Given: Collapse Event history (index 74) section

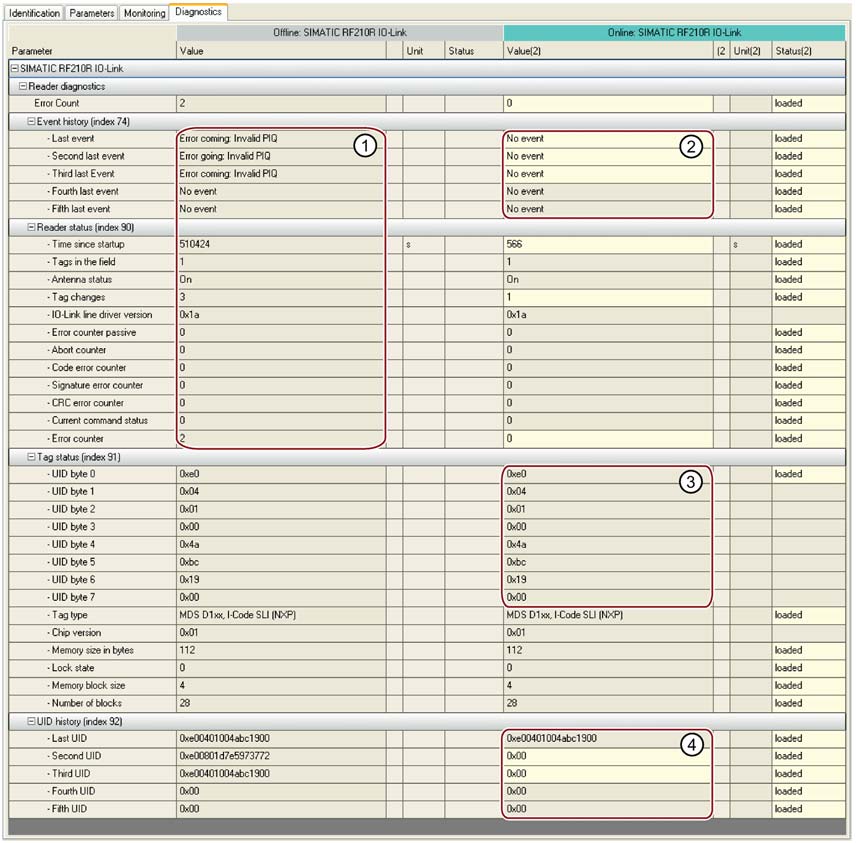Looking at the screenshot, I should point(32,122).
